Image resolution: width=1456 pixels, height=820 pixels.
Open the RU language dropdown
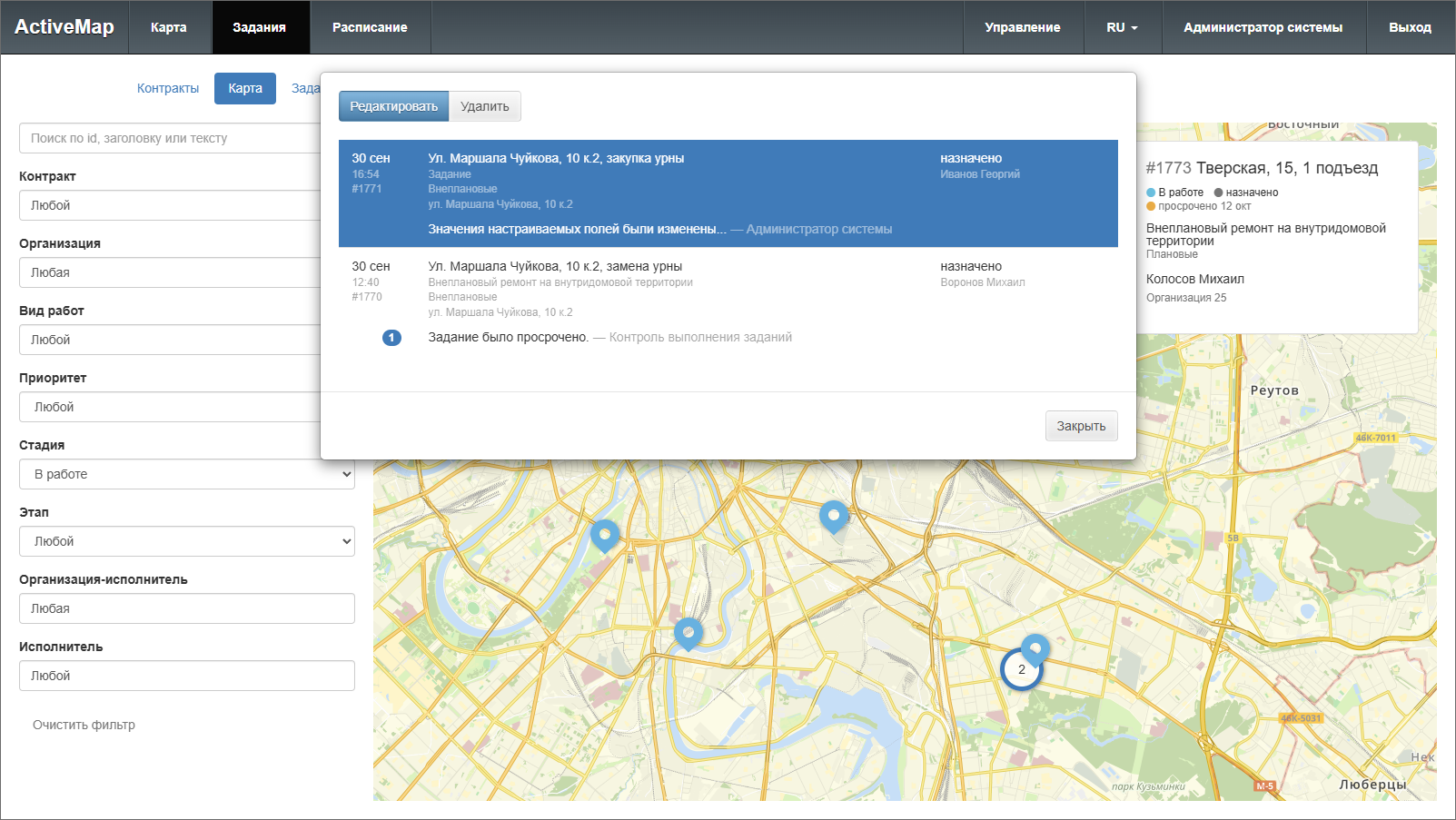click(x=1122, y=27)
